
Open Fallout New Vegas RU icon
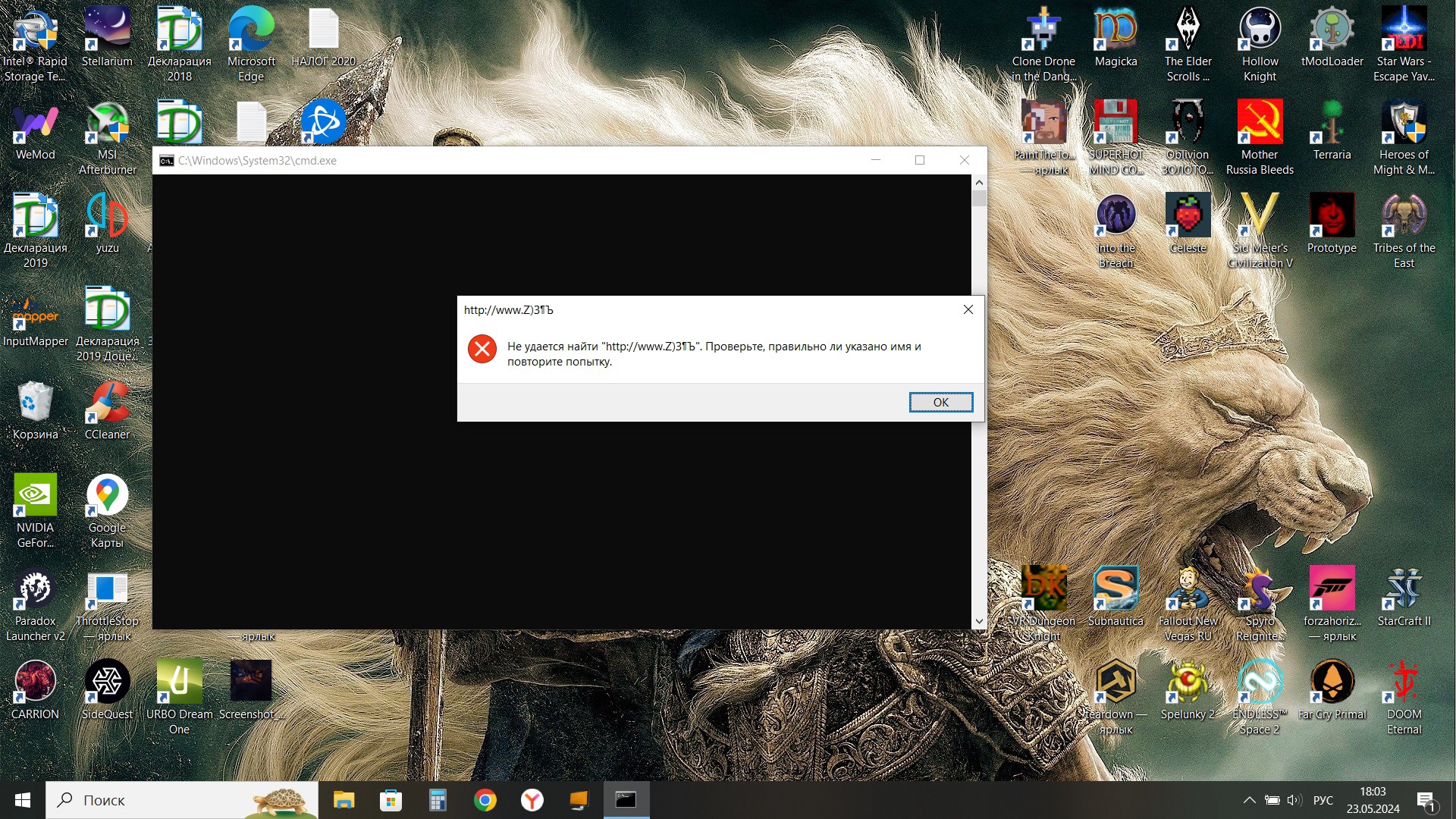click(x=1188, y=604)
